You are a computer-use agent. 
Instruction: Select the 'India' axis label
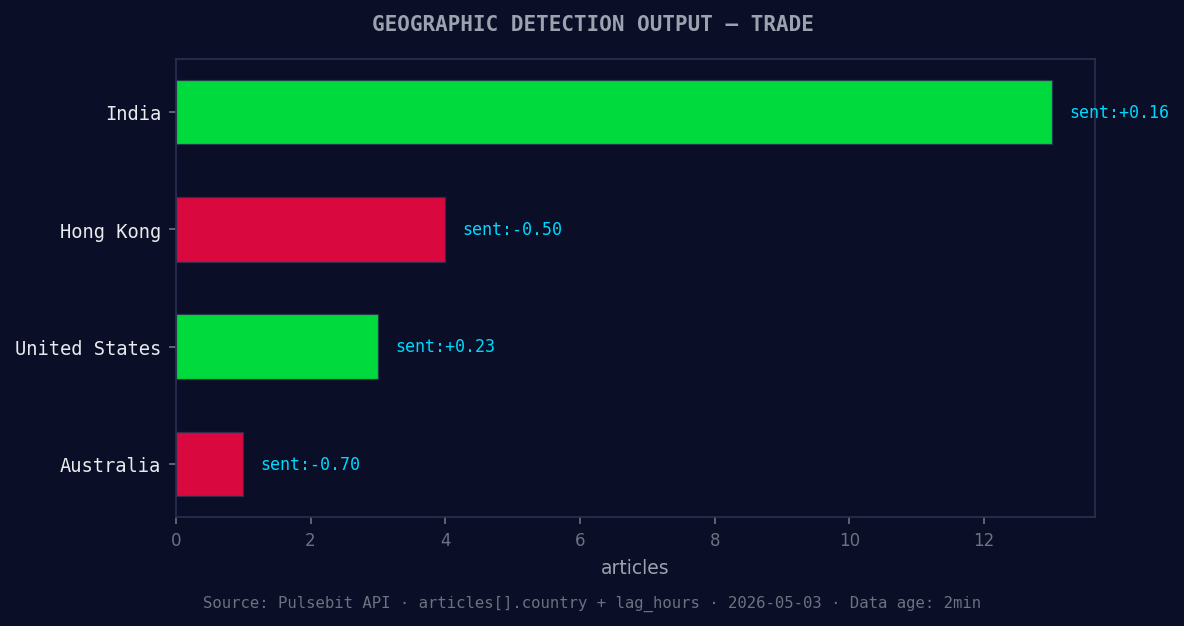coord(133,113)
